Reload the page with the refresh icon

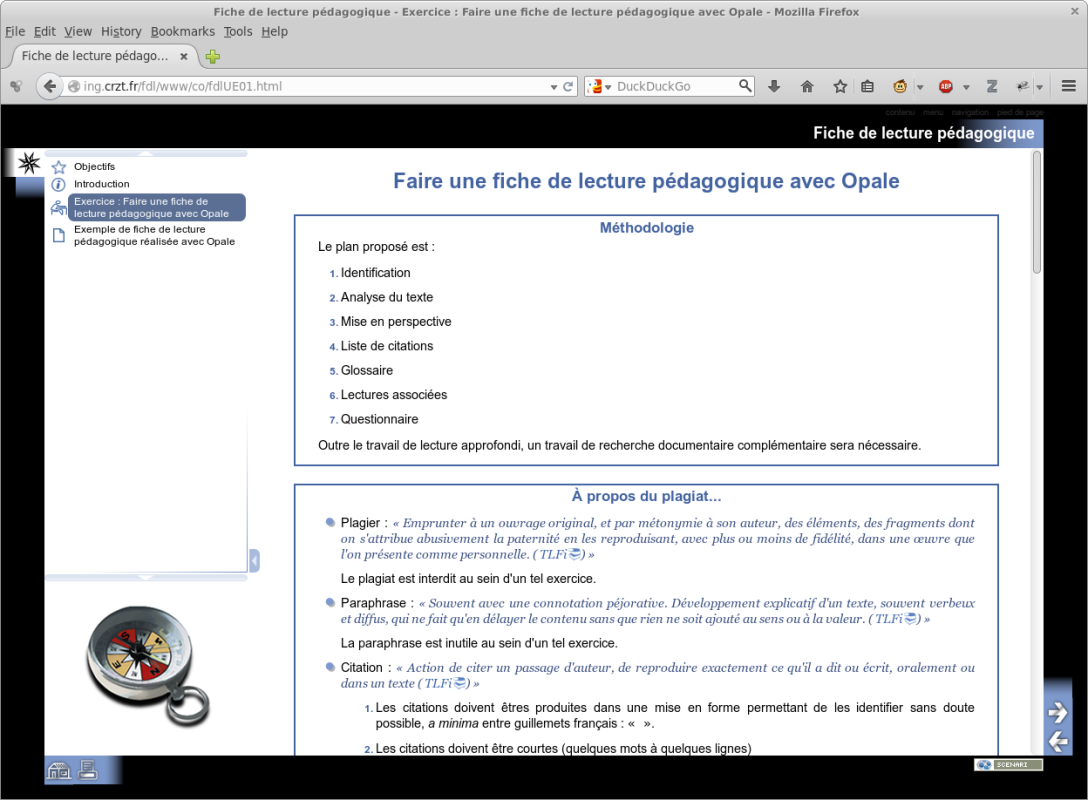(x=568, y=87)
